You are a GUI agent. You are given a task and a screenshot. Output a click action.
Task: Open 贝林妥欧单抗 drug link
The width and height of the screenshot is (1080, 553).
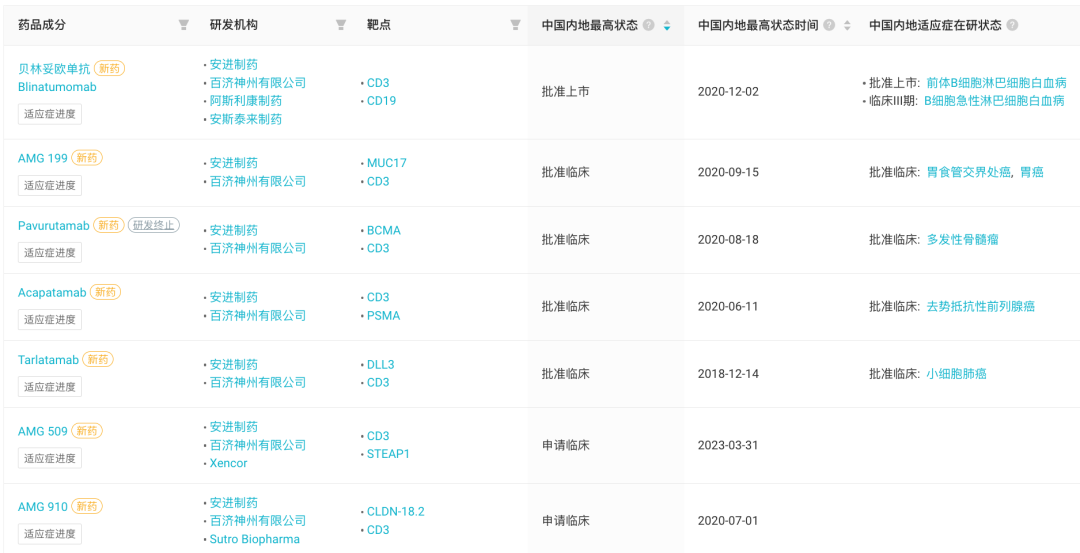(x=54, y=68)
